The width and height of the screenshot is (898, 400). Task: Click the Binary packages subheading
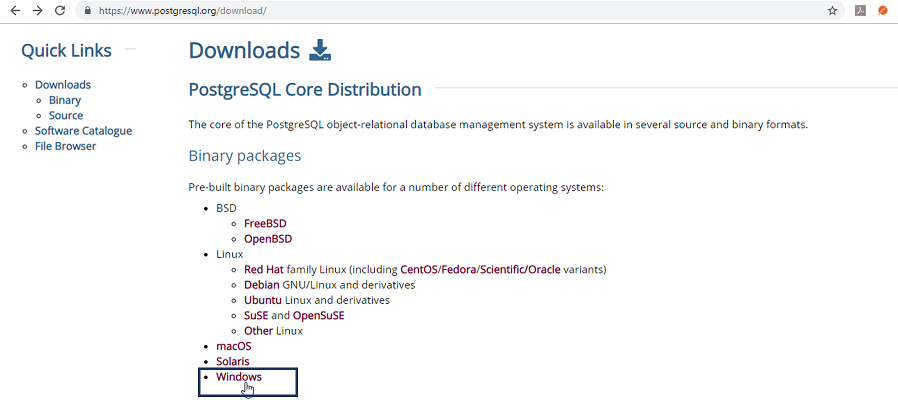[x=245, y=156]
